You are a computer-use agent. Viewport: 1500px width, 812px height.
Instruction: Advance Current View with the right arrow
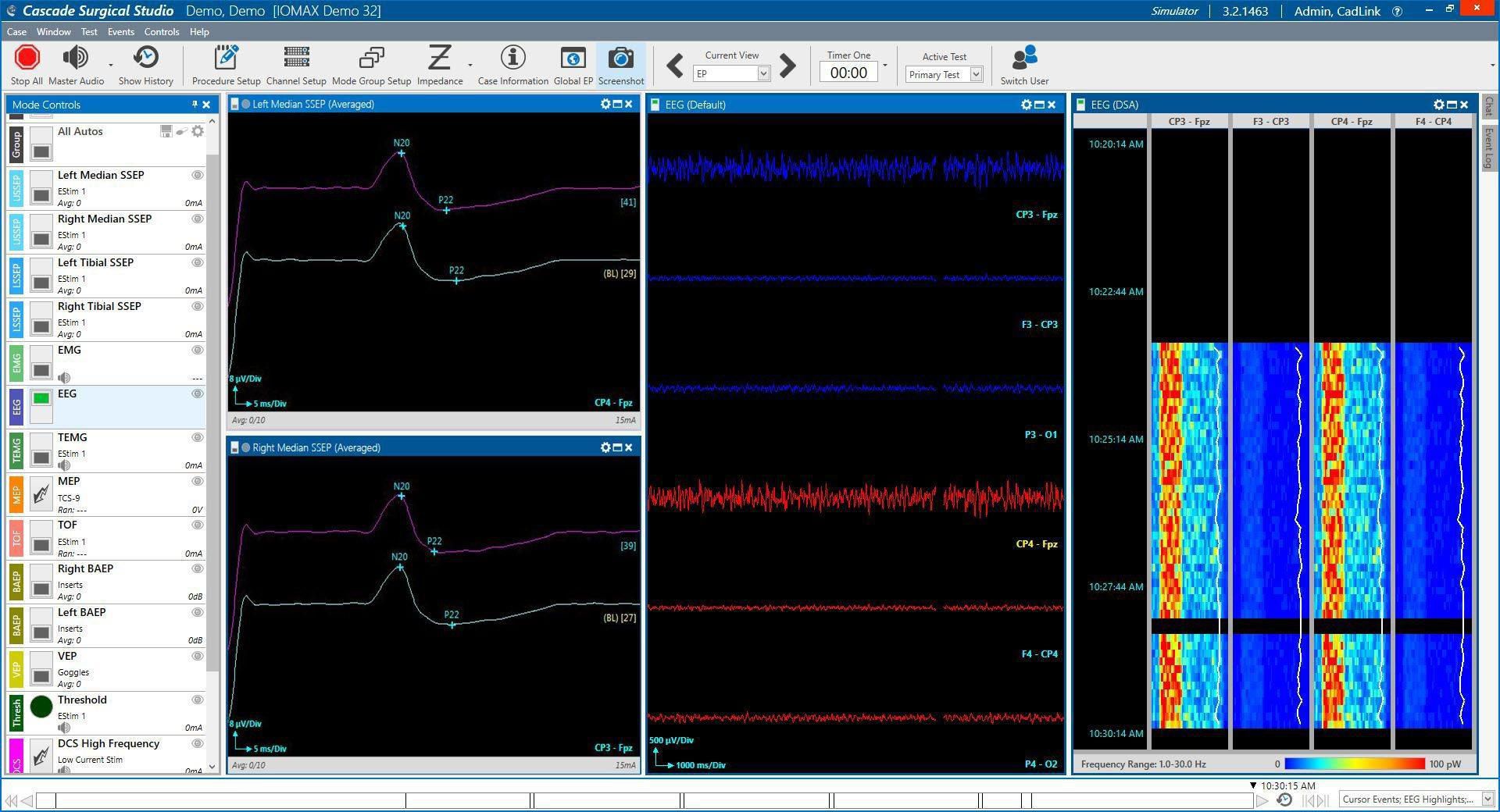787,66
